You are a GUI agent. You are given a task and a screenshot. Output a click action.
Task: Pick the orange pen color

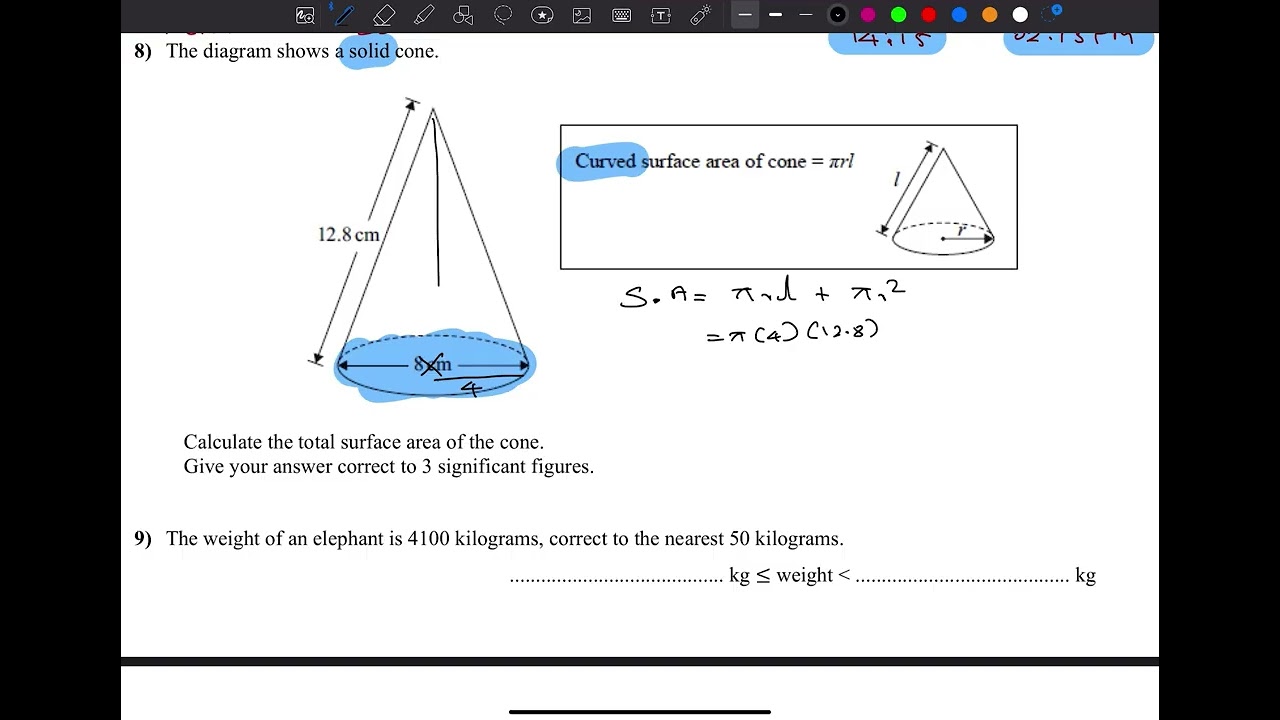pos(989,15)
